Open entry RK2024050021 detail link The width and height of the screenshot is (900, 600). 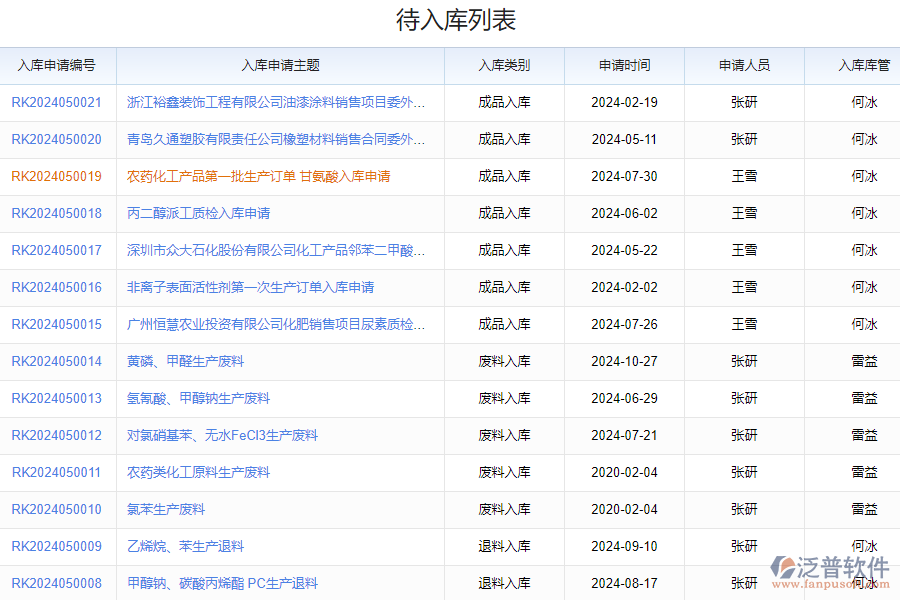59,102
